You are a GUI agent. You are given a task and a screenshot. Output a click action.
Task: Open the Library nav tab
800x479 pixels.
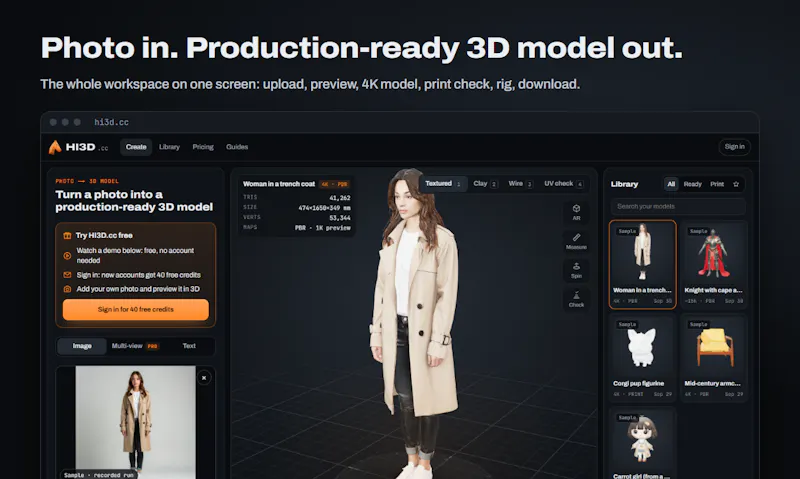click(x=169, y=147)
